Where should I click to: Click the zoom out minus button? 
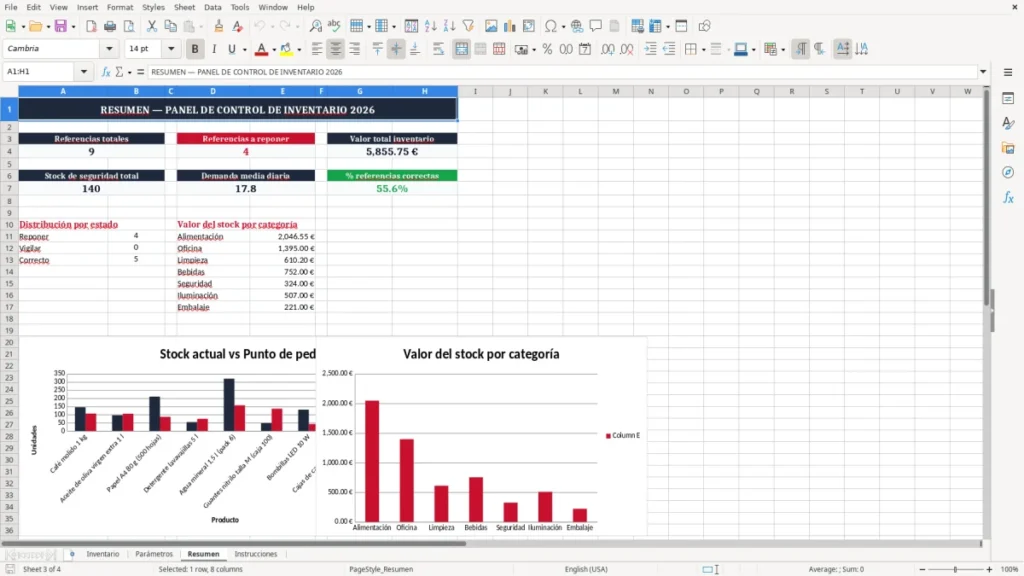coord(922,569)
